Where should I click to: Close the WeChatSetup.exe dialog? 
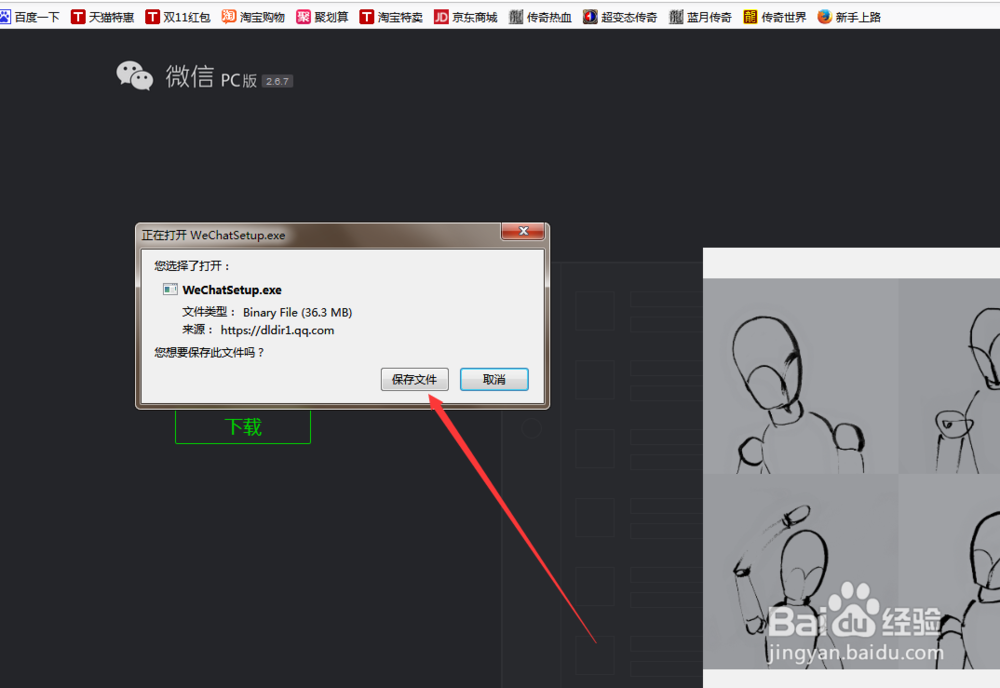tap(523, 231)
